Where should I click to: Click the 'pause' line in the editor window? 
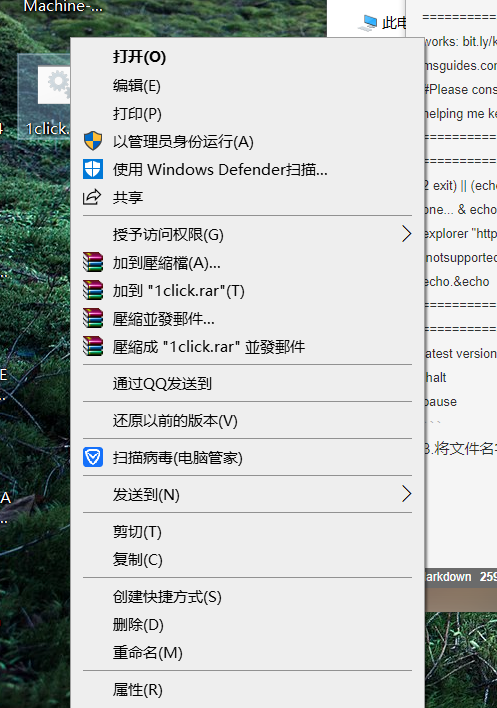[441, 401]
